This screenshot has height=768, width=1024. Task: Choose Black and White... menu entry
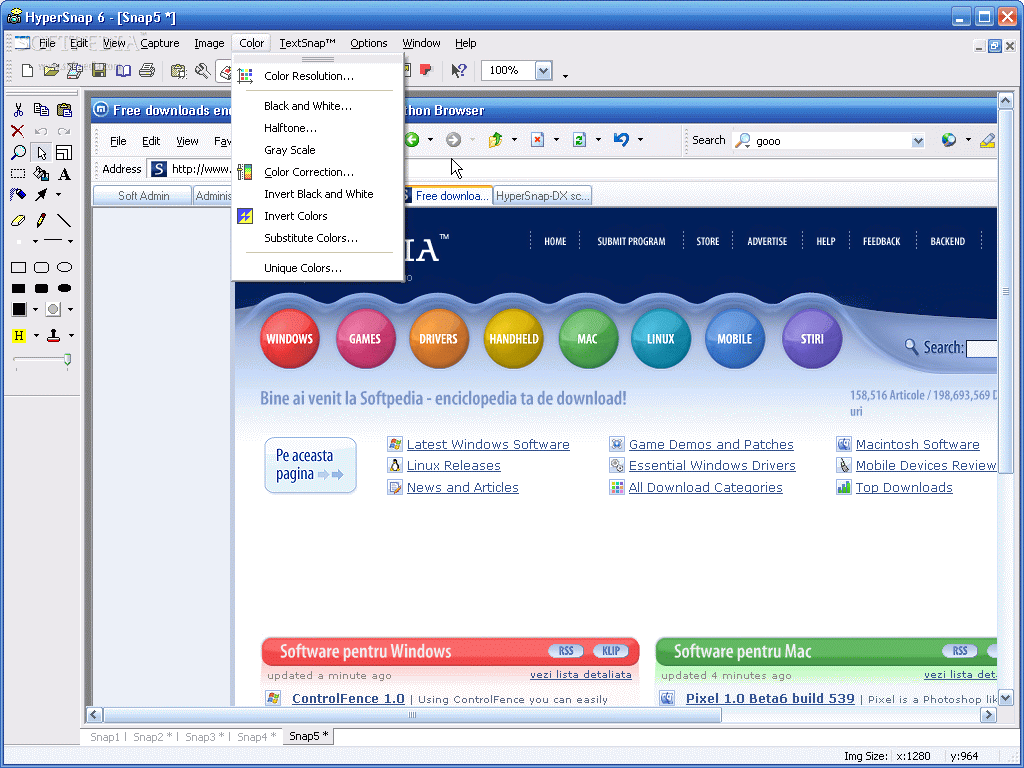318,106
